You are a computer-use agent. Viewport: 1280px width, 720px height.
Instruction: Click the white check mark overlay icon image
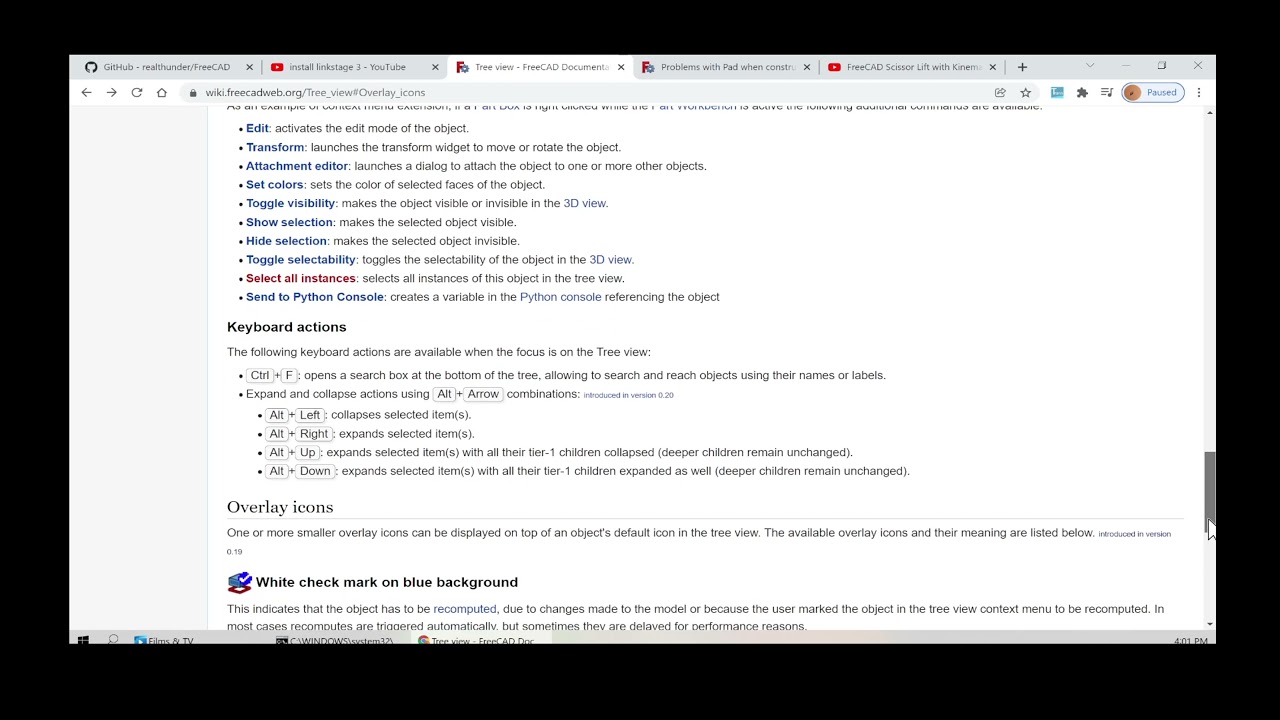click(239, 582)
